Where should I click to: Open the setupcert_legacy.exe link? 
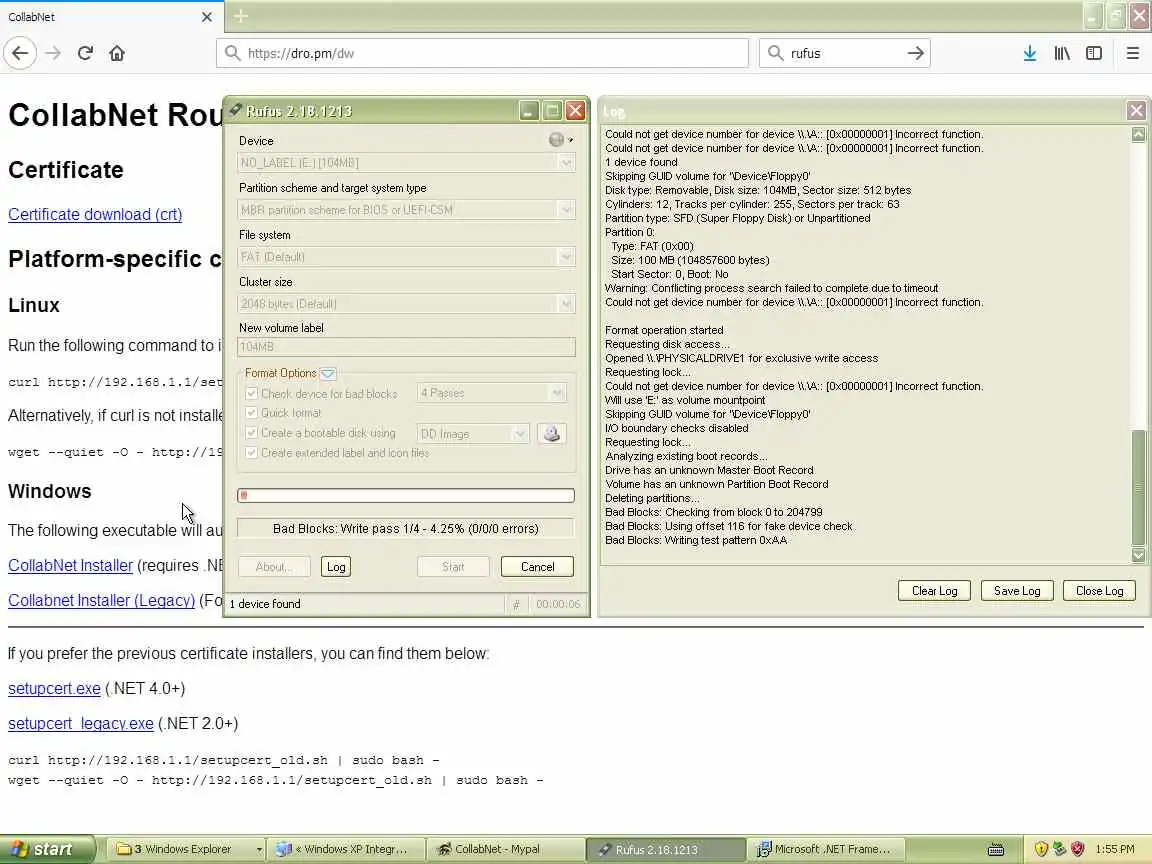tap(81, 724)
